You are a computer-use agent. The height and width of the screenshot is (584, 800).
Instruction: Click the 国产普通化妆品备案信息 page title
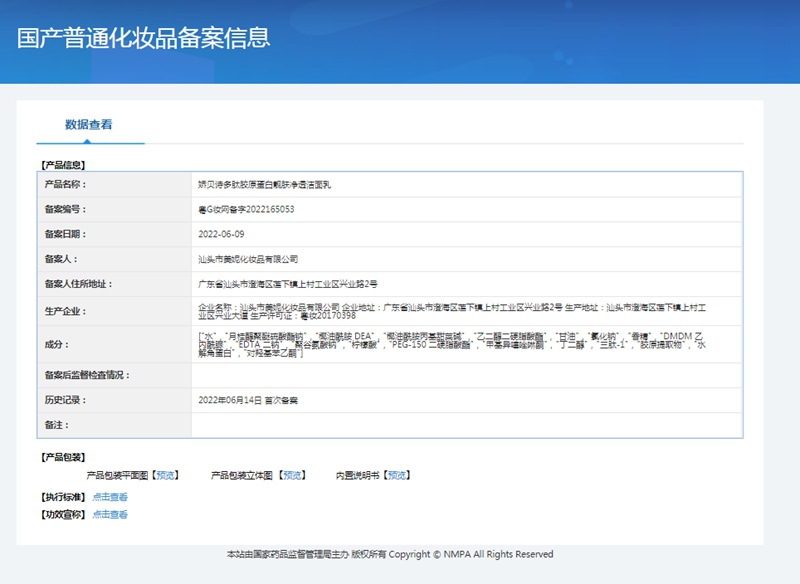(x=143, y=38)
